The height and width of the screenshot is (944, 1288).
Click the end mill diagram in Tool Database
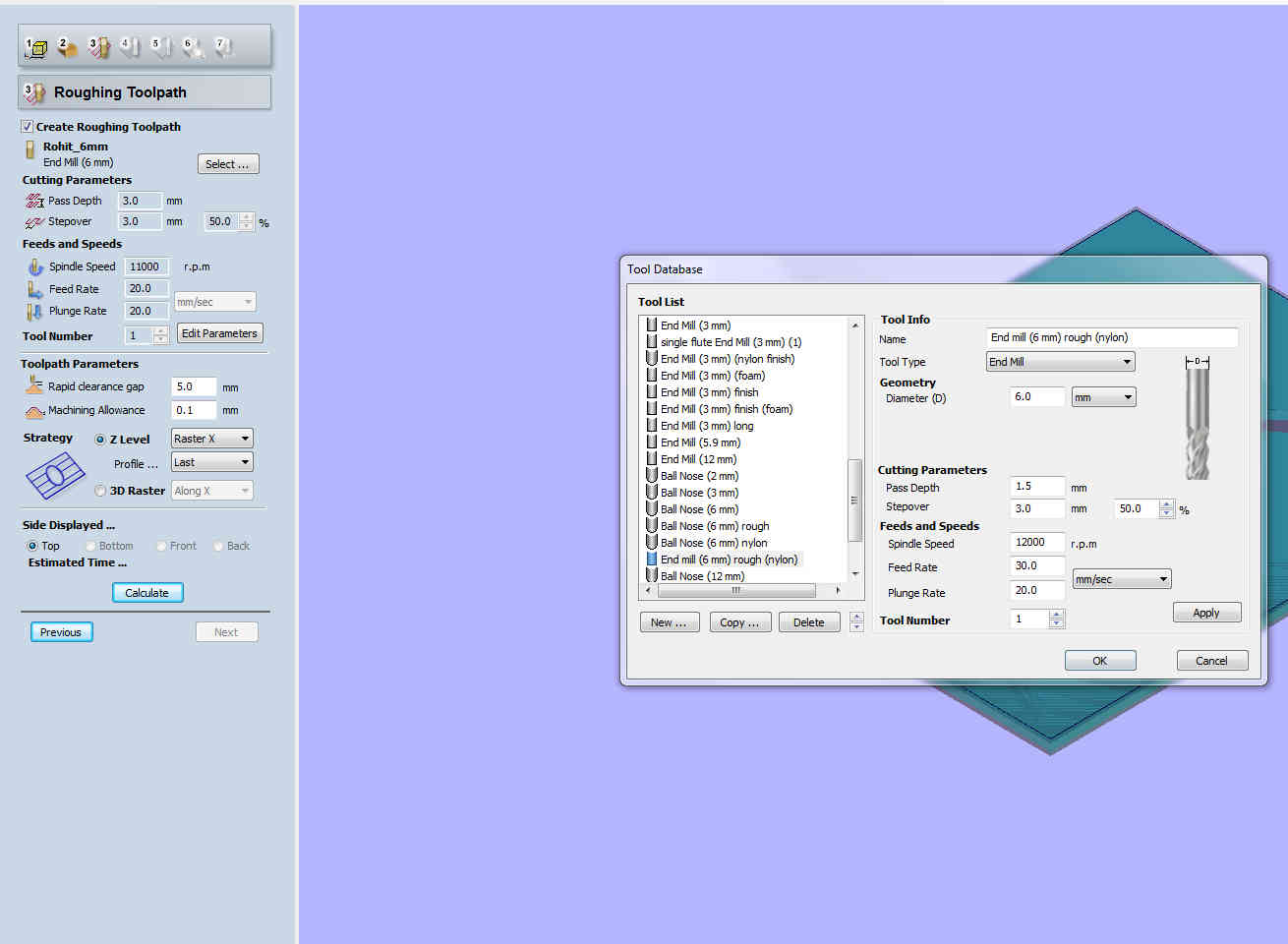pyautogui.click(x=1198, y=418)
